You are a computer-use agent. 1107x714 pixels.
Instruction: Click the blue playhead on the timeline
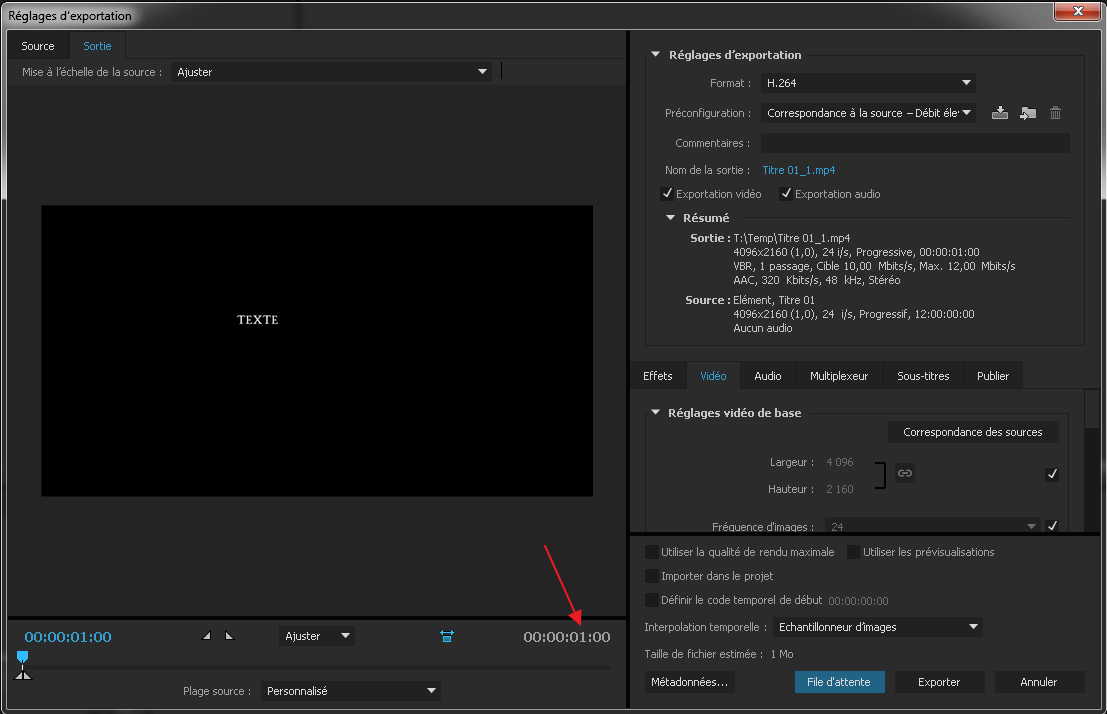coord(22,657)
